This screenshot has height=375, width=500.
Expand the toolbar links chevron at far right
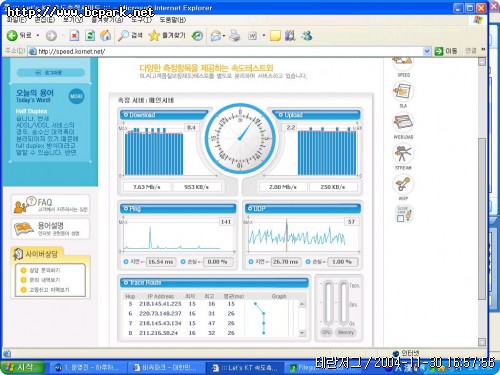coord(483,50)
